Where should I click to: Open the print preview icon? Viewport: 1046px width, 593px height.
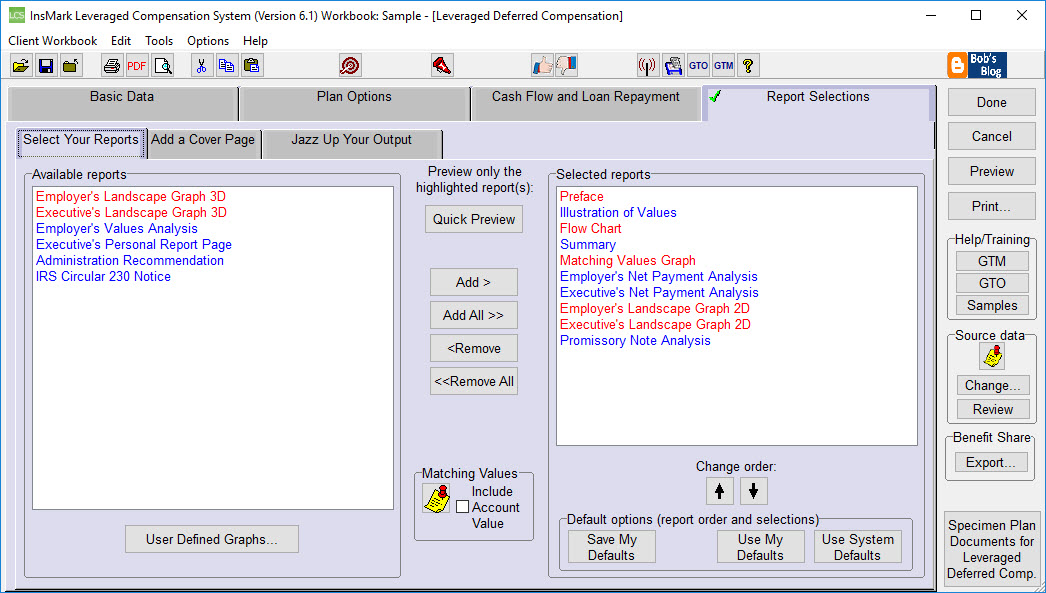coord(162,64)
